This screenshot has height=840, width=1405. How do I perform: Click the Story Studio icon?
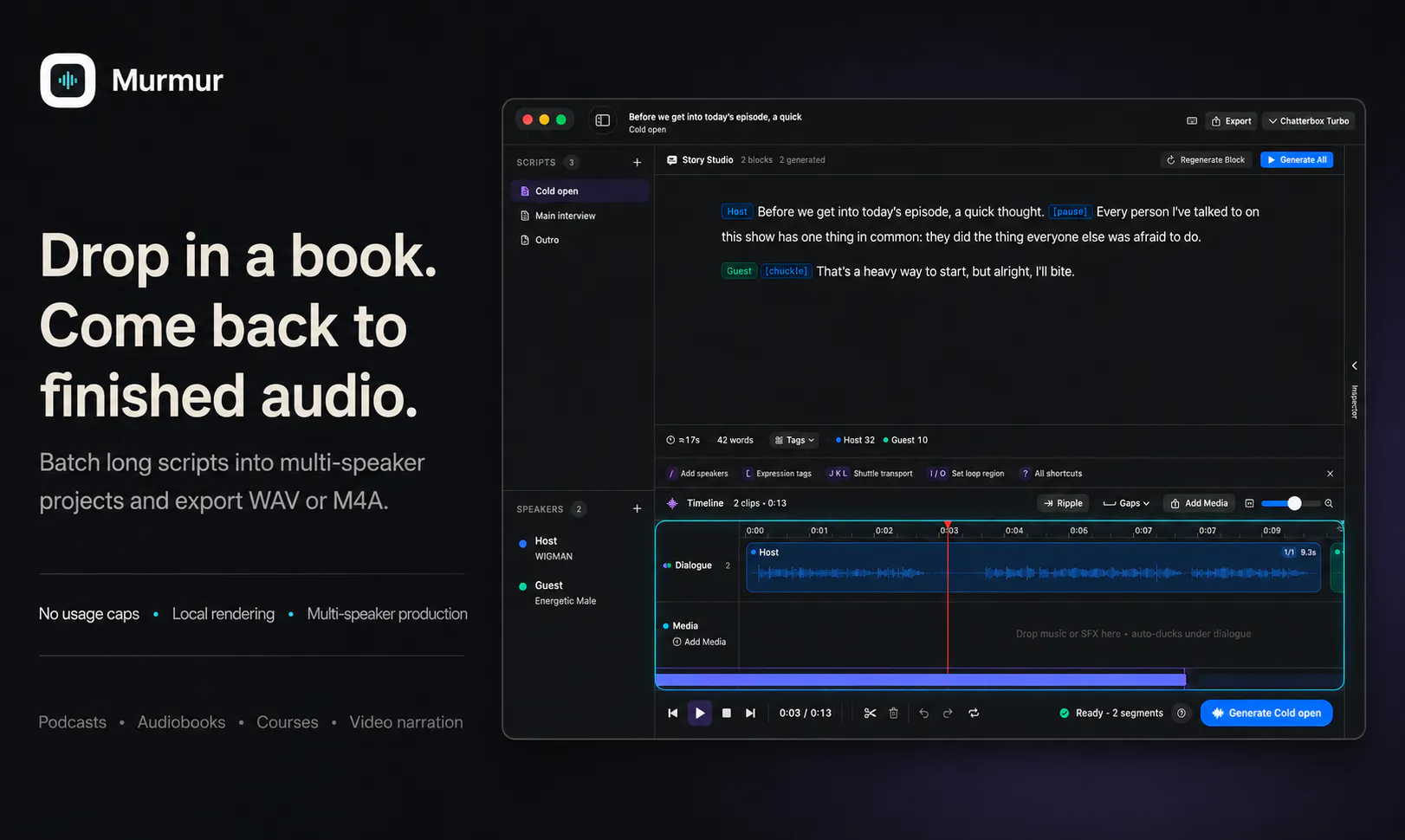[x=671, y=160]
